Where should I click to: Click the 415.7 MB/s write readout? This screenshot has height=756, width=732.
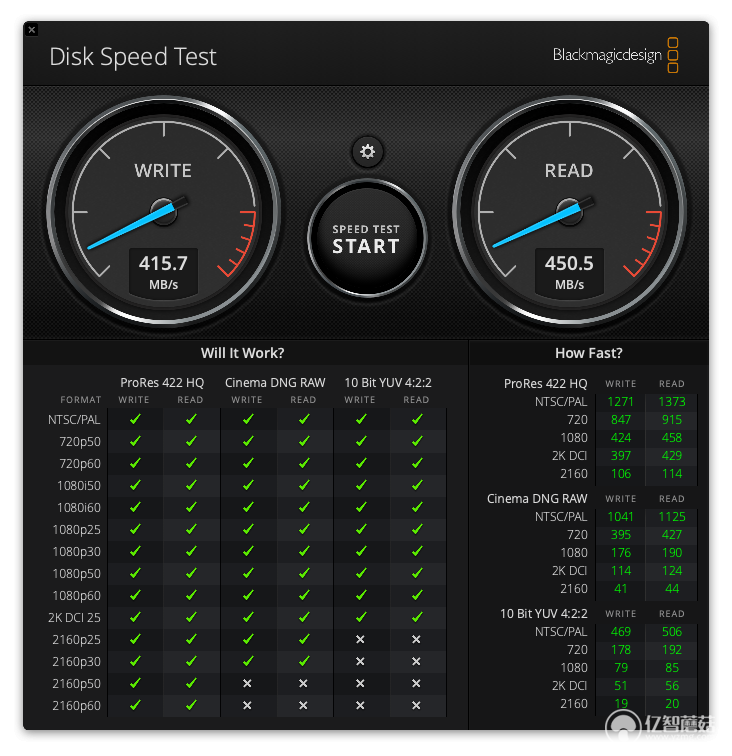click(163, 272)
